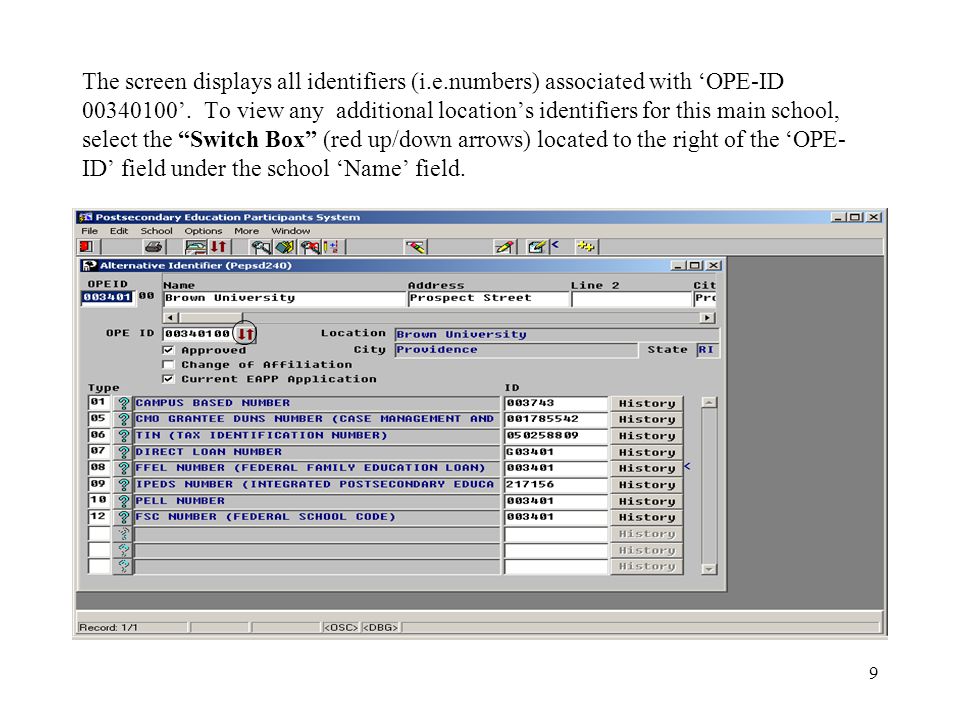Click help icon for FFEL Number row
This screenshot has width=960, height=720.
[x=124, y=468]
